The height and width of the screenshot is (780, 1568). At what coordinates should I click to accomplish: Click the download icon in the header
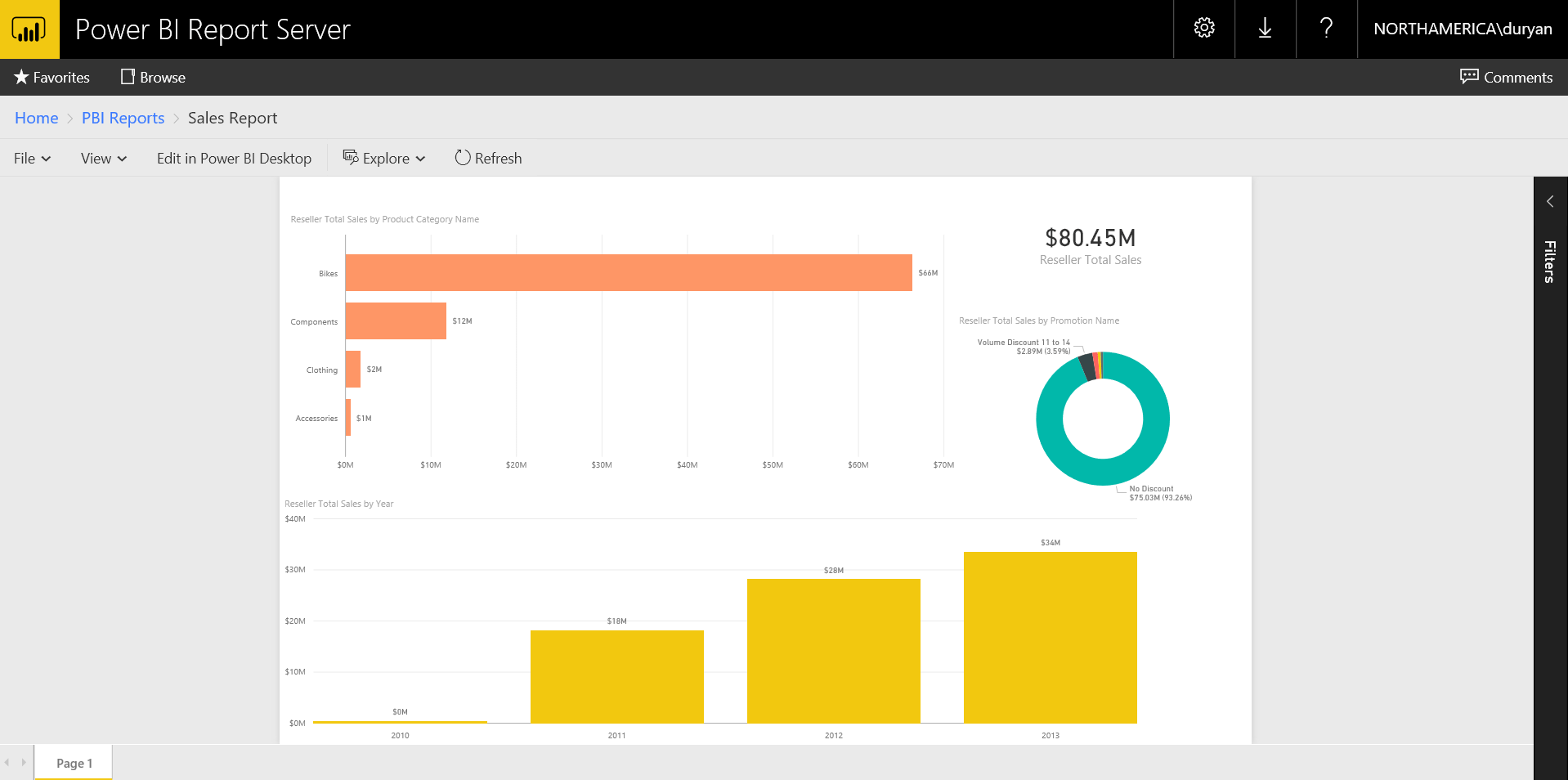(1264, 29)
